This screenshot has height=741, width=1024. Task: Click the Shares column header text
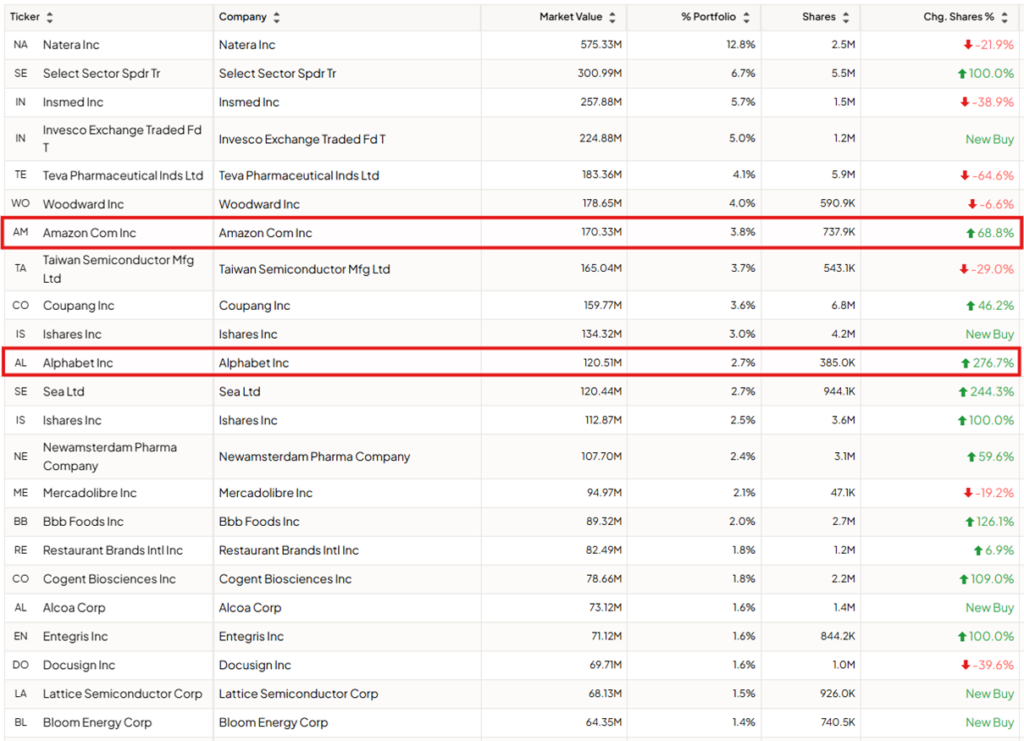click(819, 17)
